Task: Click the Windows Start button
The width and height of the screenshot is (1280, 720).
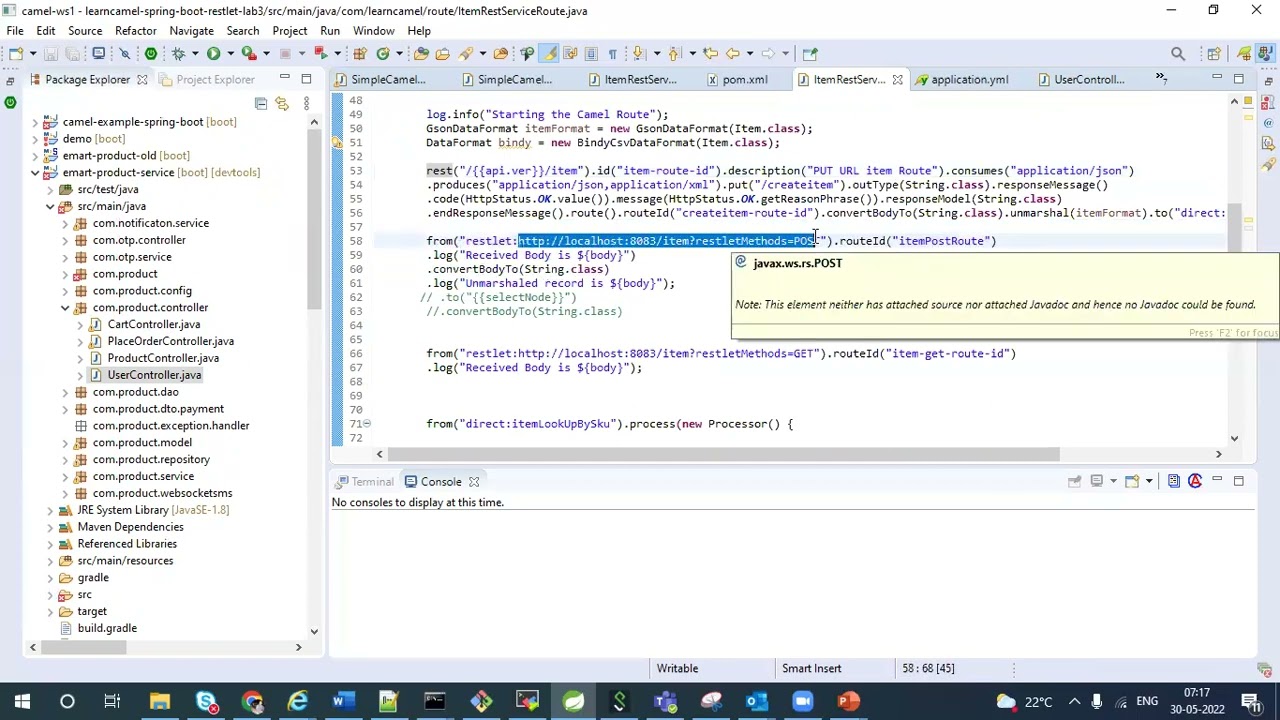Action: pyautogui.click(x=22, y=701)
